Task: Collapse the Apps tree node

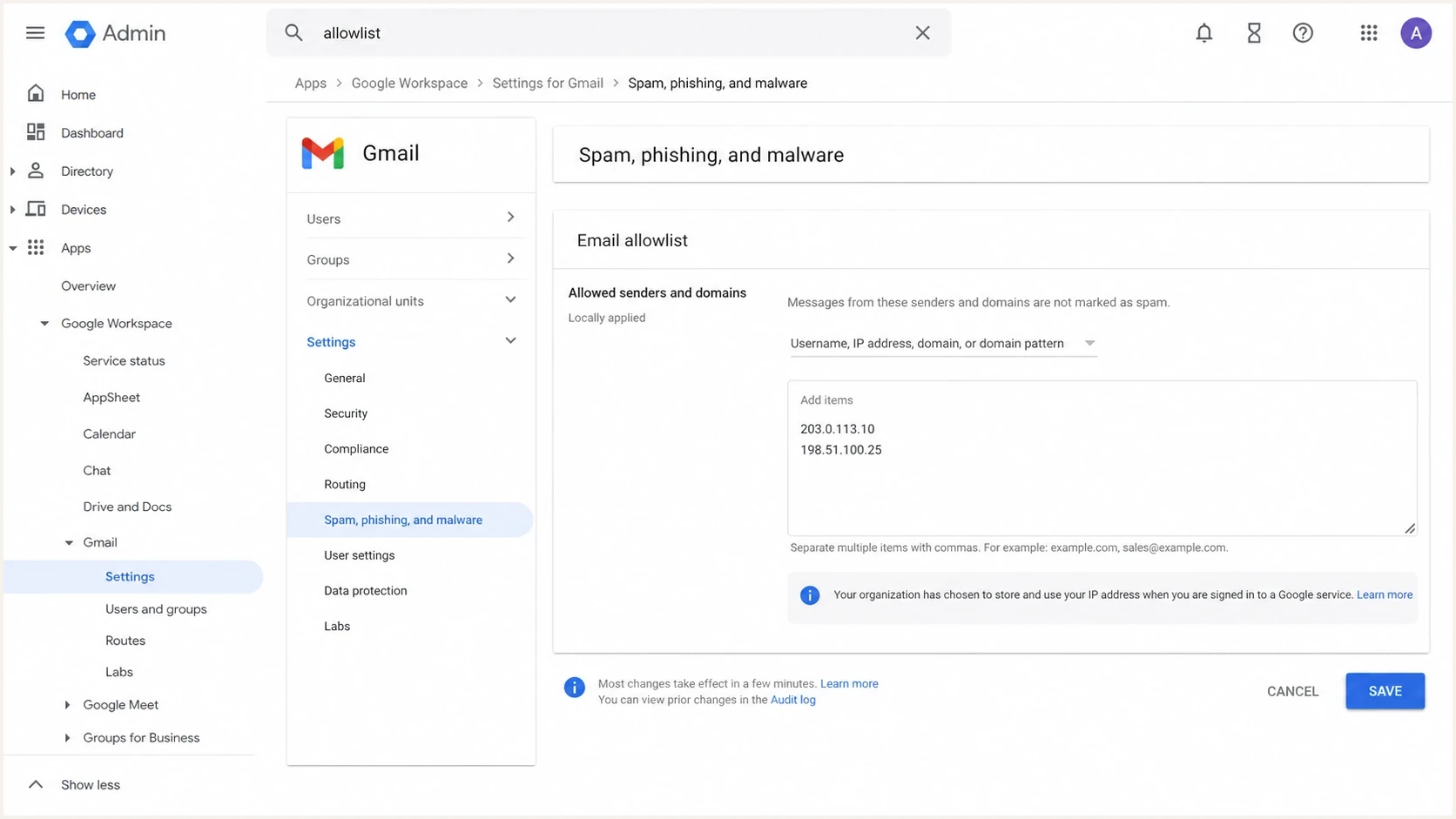Action: pos(12,248)
